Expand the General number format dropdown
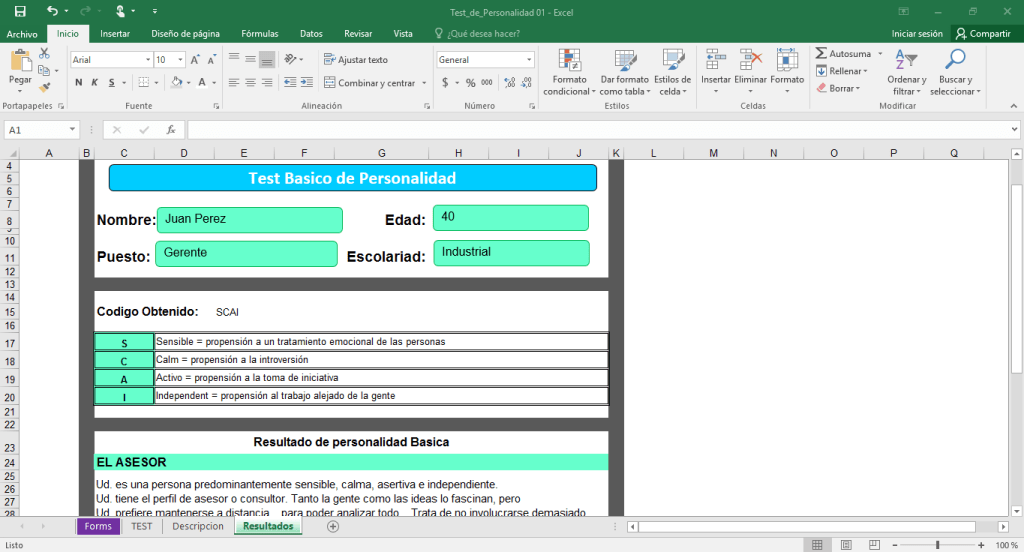This screenshot has height=552, width=1024. [529, 60]
